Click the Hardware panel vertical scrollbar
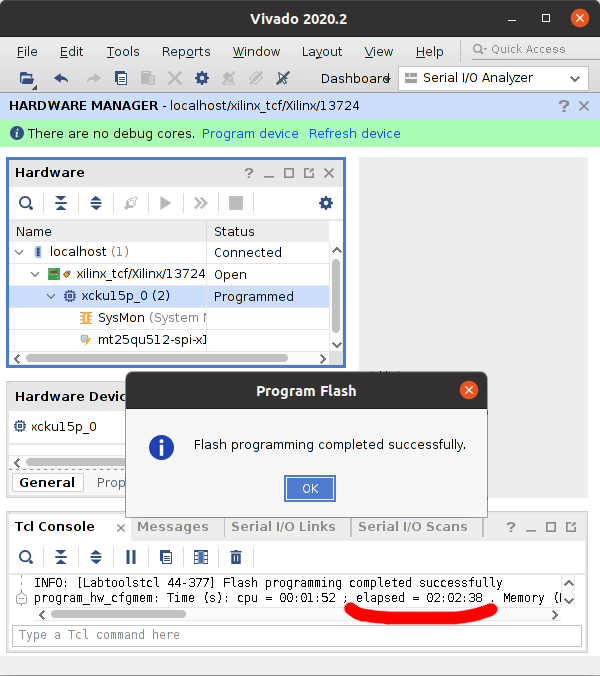This screenshot has height=676, width=600. (x=336, y=296)
